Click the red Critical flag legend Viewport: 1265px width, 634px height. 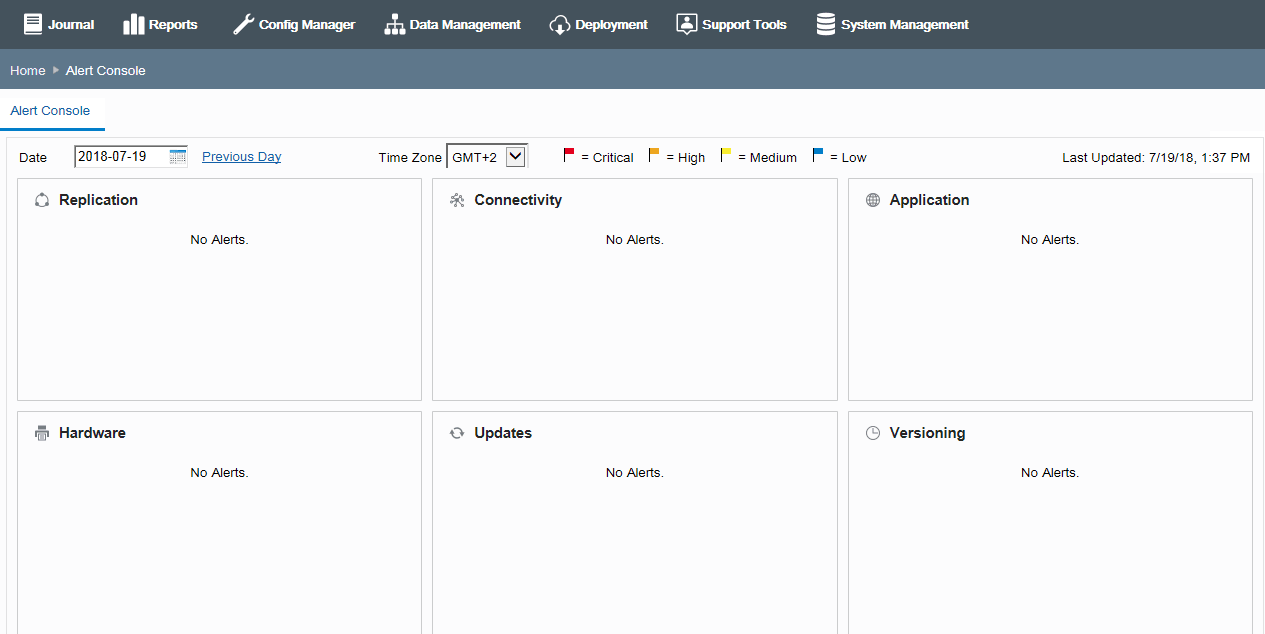(x=569, y=155)
